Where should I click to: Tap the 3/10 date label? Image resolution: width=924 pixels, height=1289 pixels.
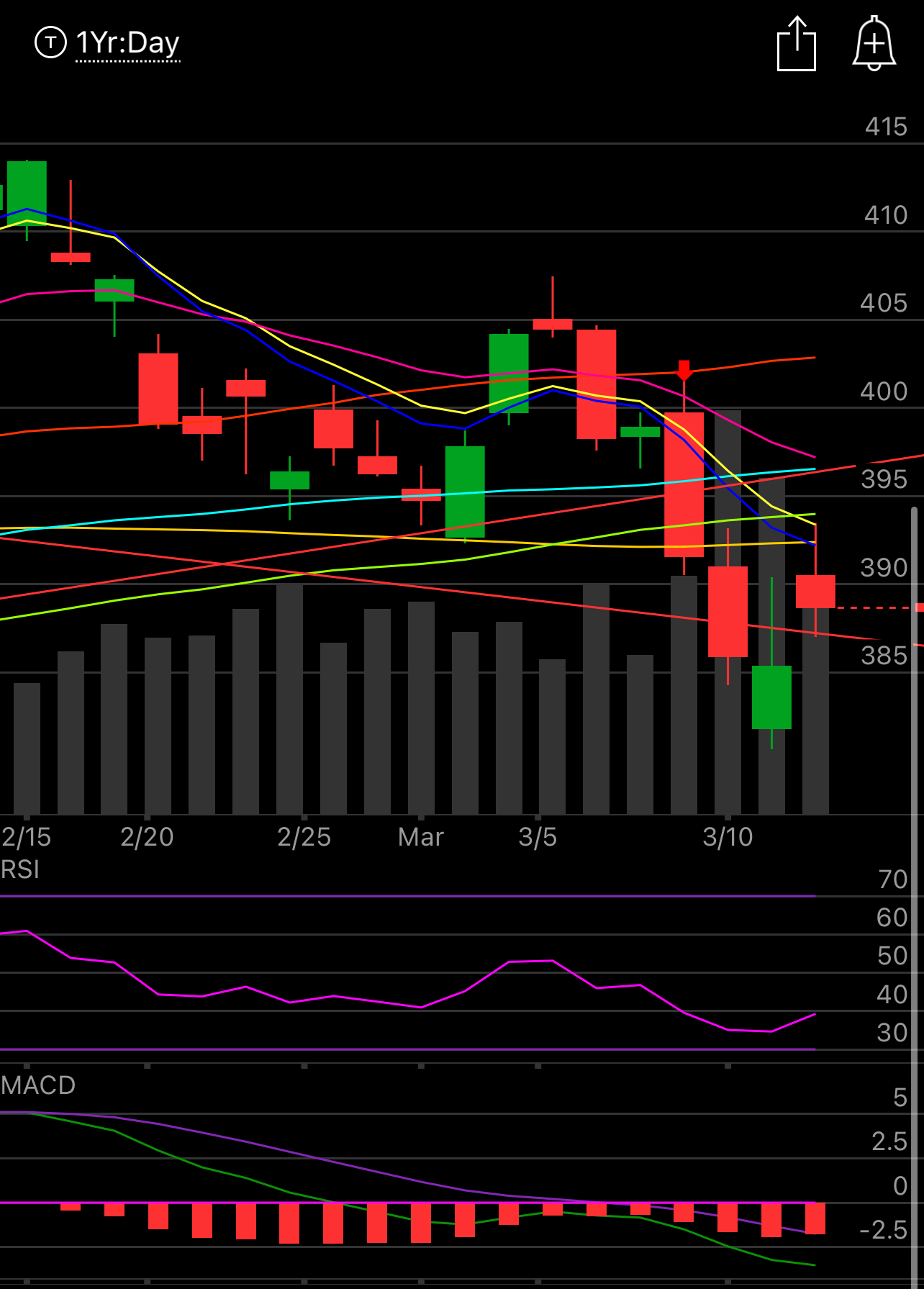click(728, 837)
